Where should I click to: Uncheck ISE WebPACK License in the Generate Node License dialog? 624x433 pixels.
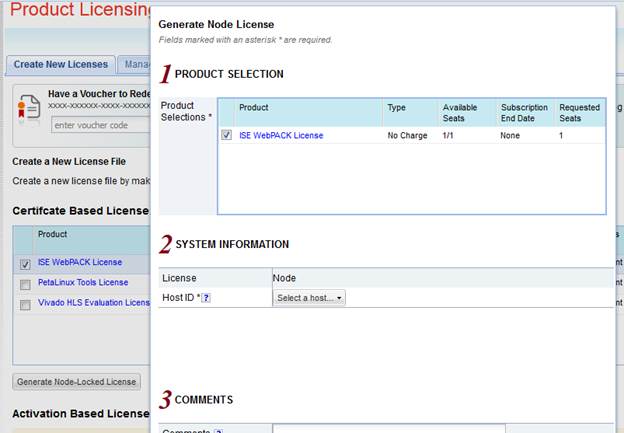(x=226, y=135)
